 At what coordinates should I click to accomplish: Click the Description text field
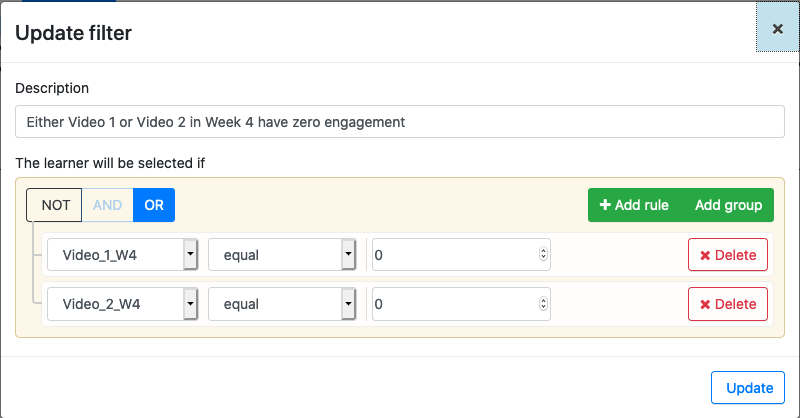click(399, 121)
